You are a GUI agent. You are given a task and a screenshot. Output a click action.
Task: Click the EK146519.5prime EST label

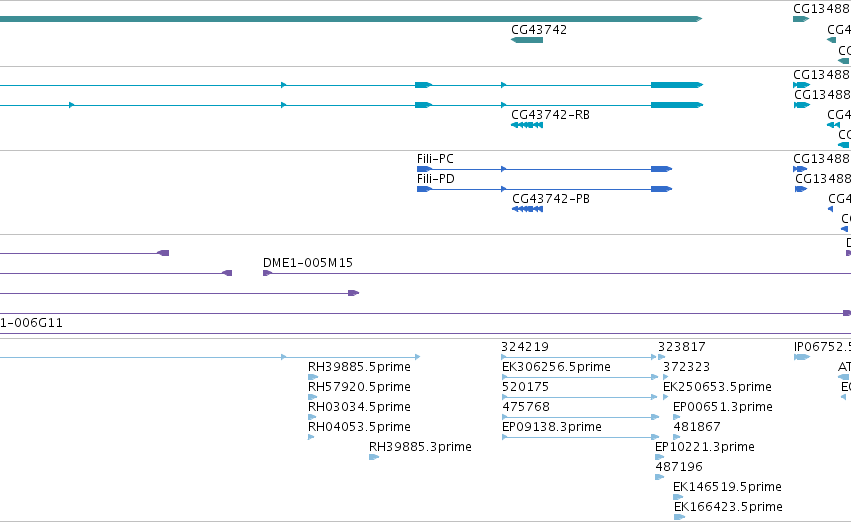click(727, 487)
